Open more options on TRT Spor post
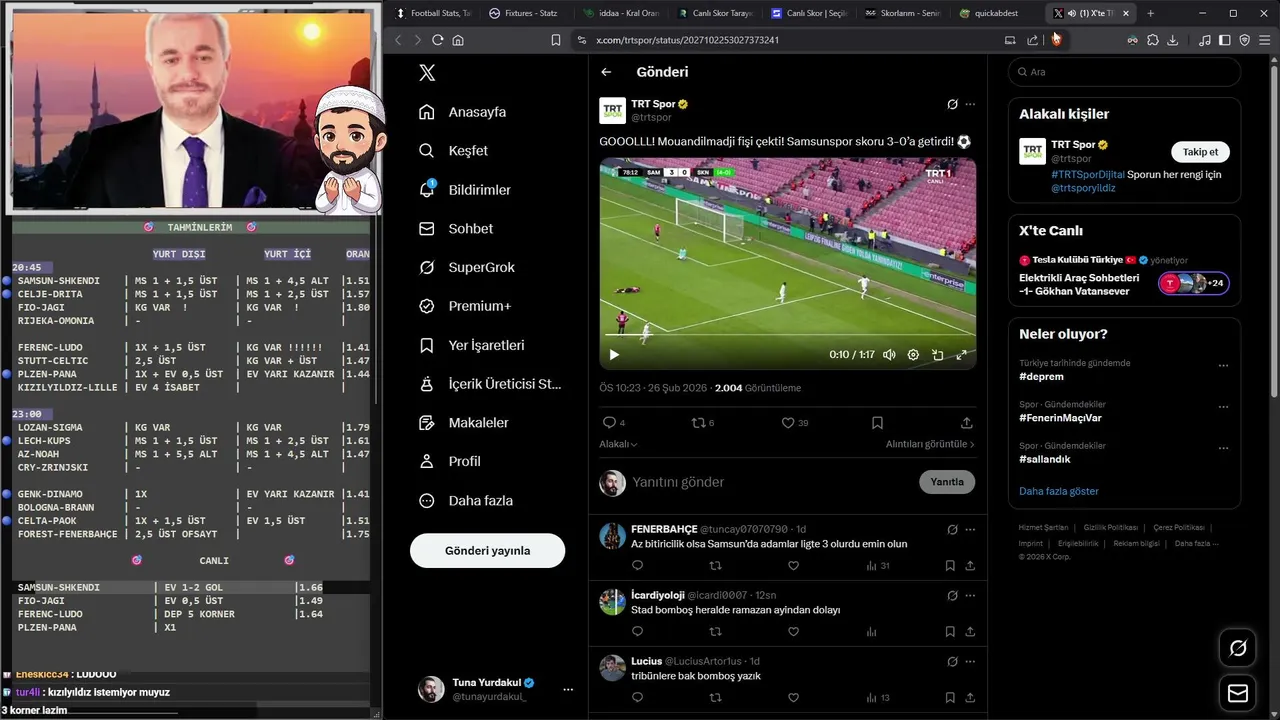Viewport: 1280px width, 720px height. coord(970,104)
